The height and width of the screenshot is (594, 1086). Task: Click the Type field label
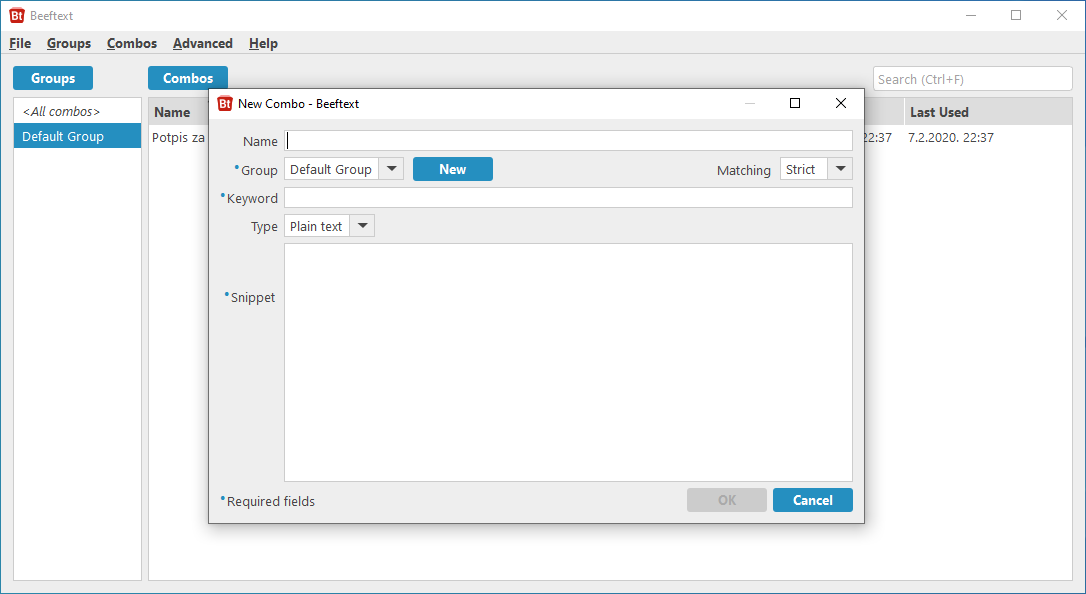[x=264, y=227]
